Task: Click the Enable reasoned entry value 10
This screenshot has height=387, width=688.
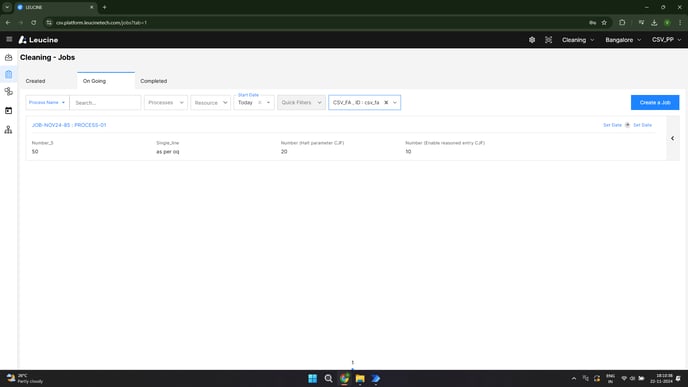Action: coord(408,152)
